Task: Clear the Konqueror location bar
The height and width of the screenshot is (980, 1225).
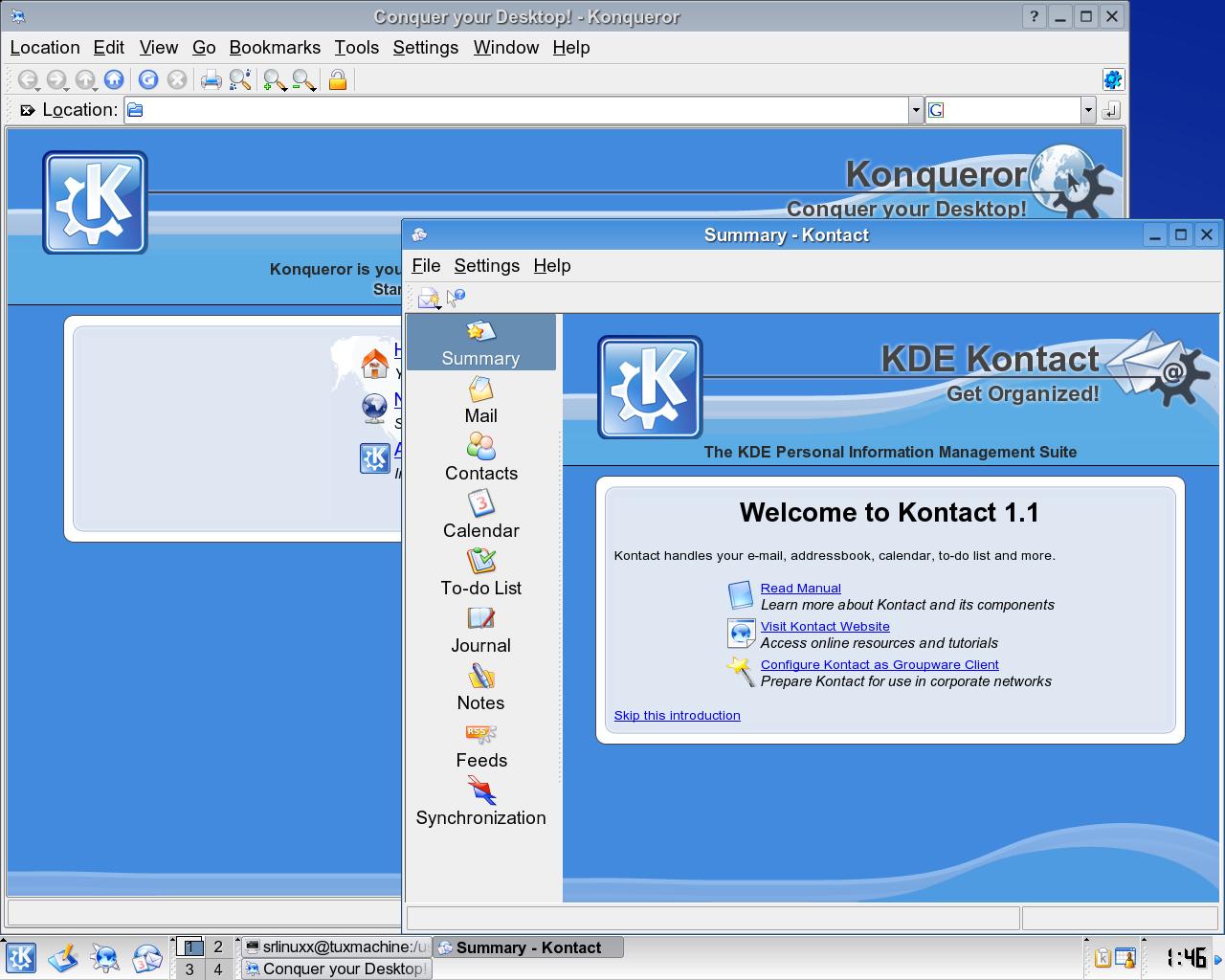Action: [28, 110]
